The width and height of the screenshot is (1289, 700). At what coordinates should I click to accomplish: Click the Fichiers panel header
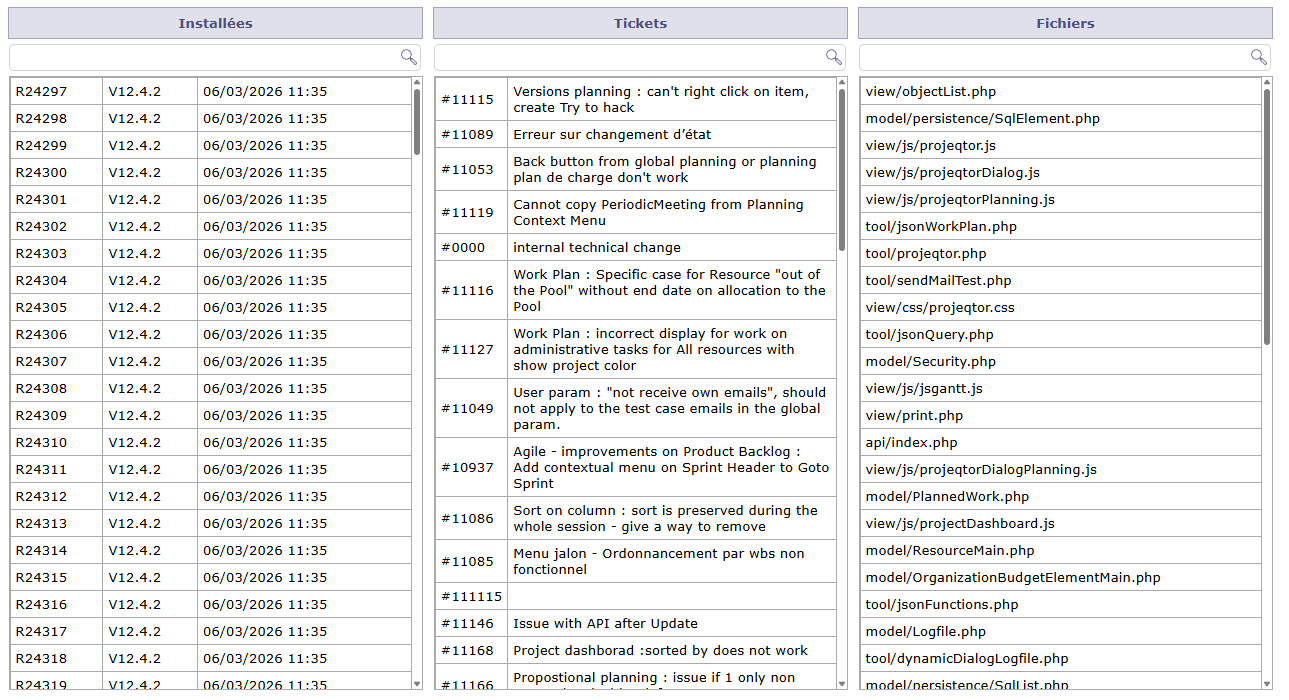click(1065, 23)
